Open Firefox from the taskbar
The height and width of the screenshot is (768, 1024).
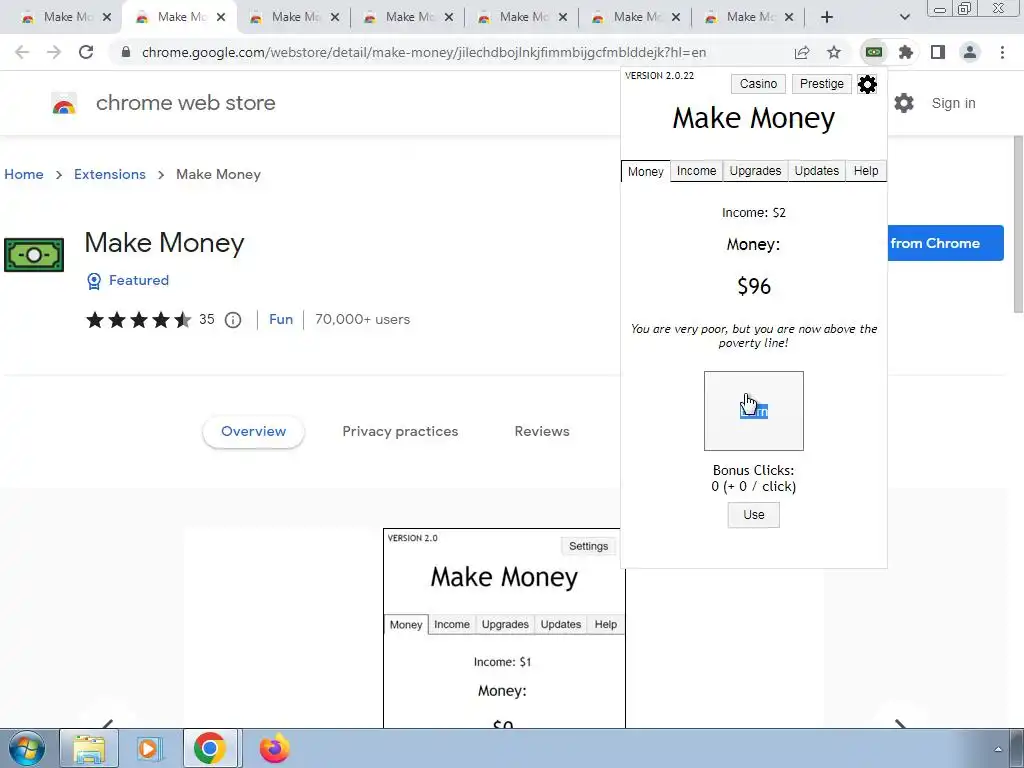(275, 748)
